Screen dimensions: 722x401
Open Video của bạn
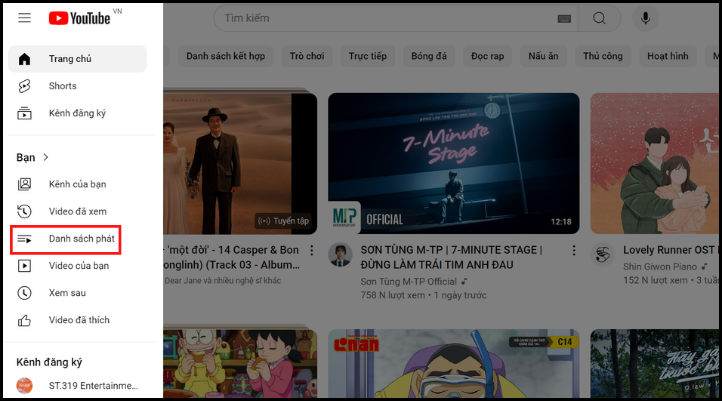pos(77,266)
